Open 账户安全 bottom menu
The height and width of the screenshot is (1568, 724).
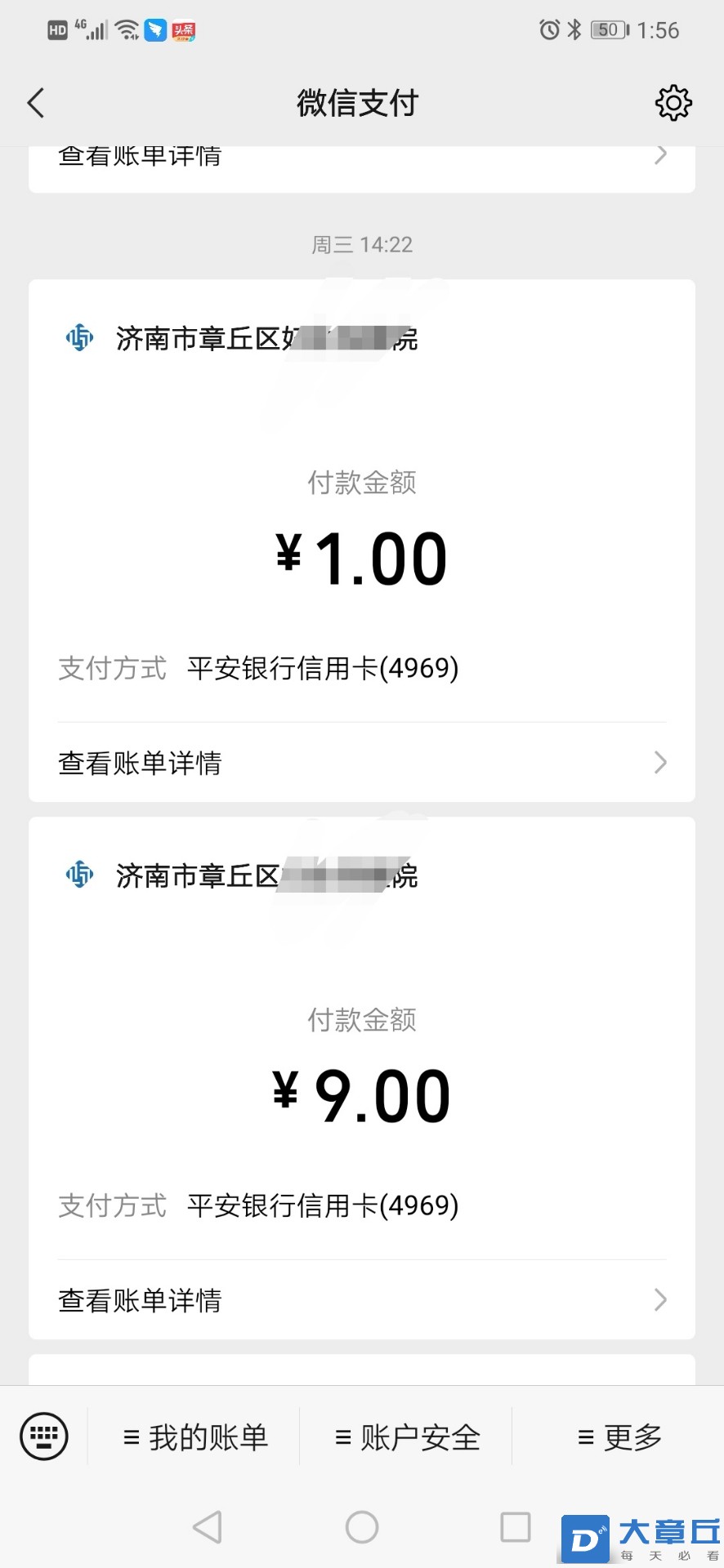(x=407, y=1437)
